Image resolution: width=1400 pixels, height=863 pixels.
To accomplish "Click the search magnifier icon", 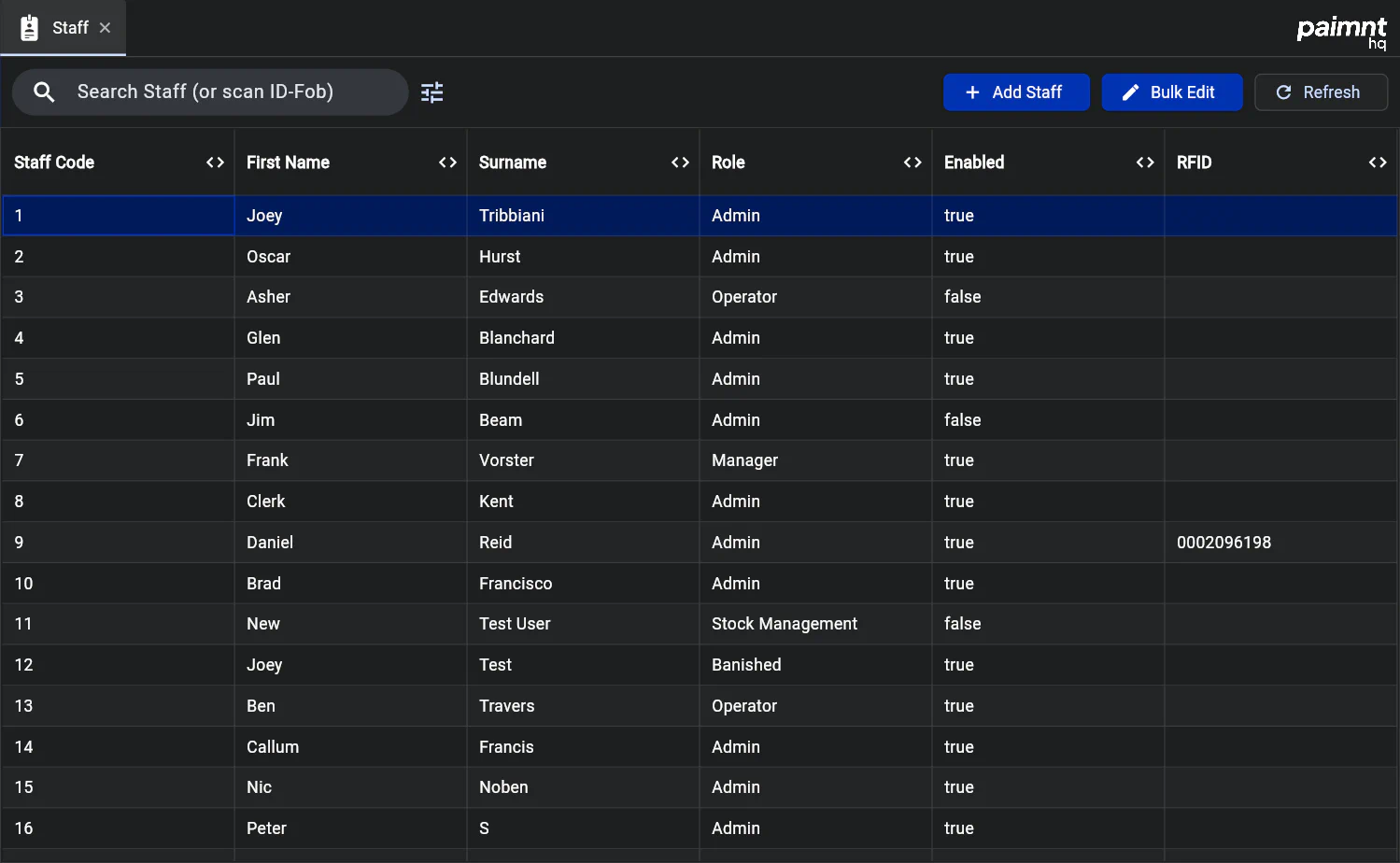I will click(44, 92).
